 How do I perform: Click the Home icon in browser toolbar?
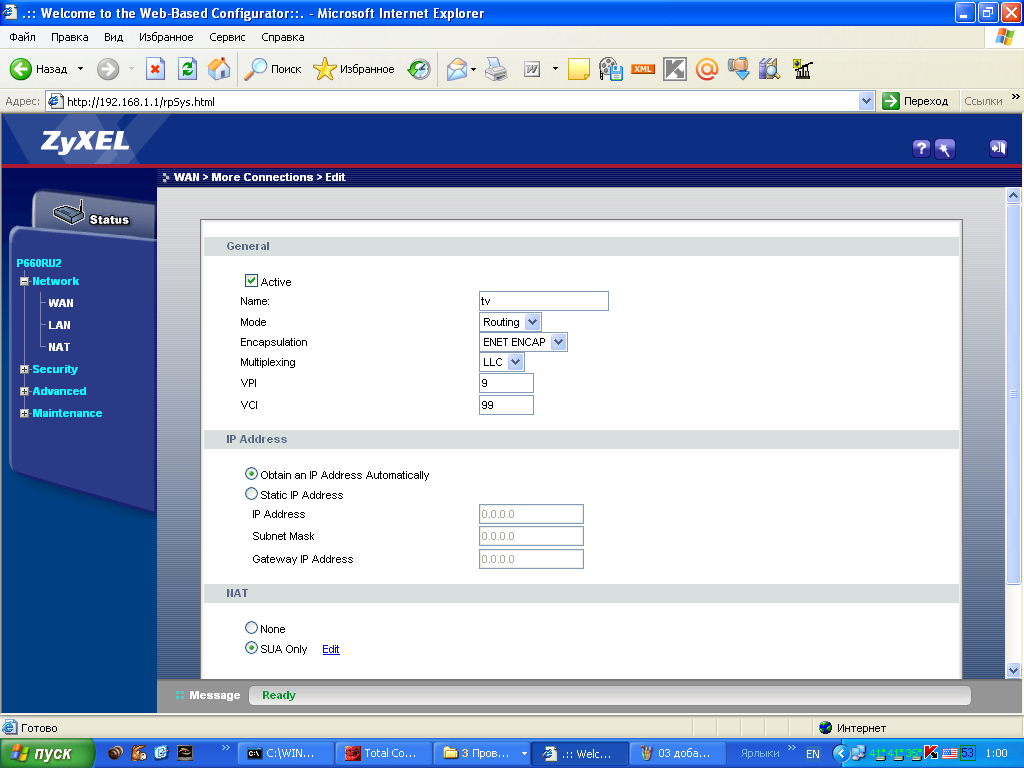click(x=219, y=69)
